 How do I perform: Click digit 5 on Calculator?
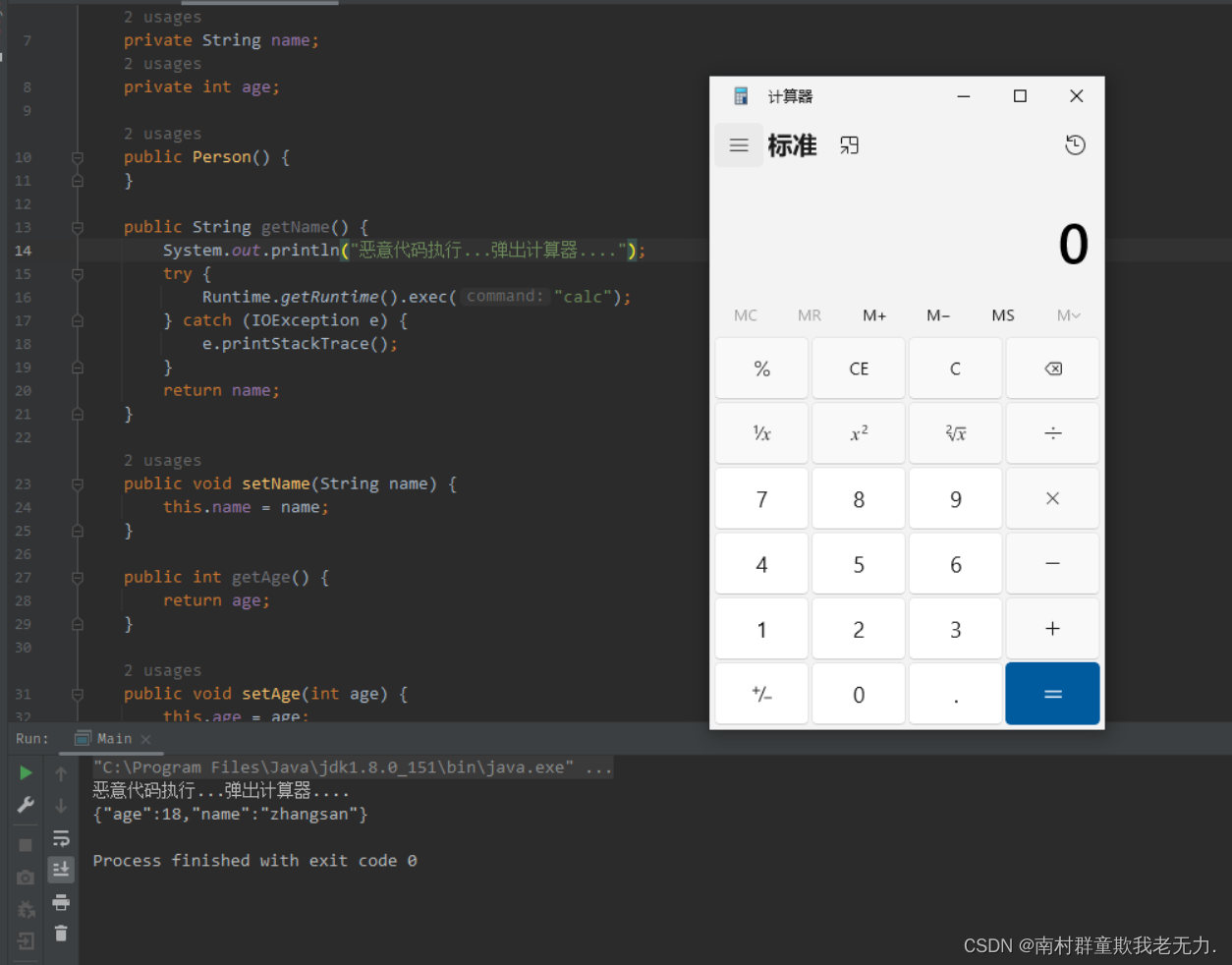click(859, 564)
